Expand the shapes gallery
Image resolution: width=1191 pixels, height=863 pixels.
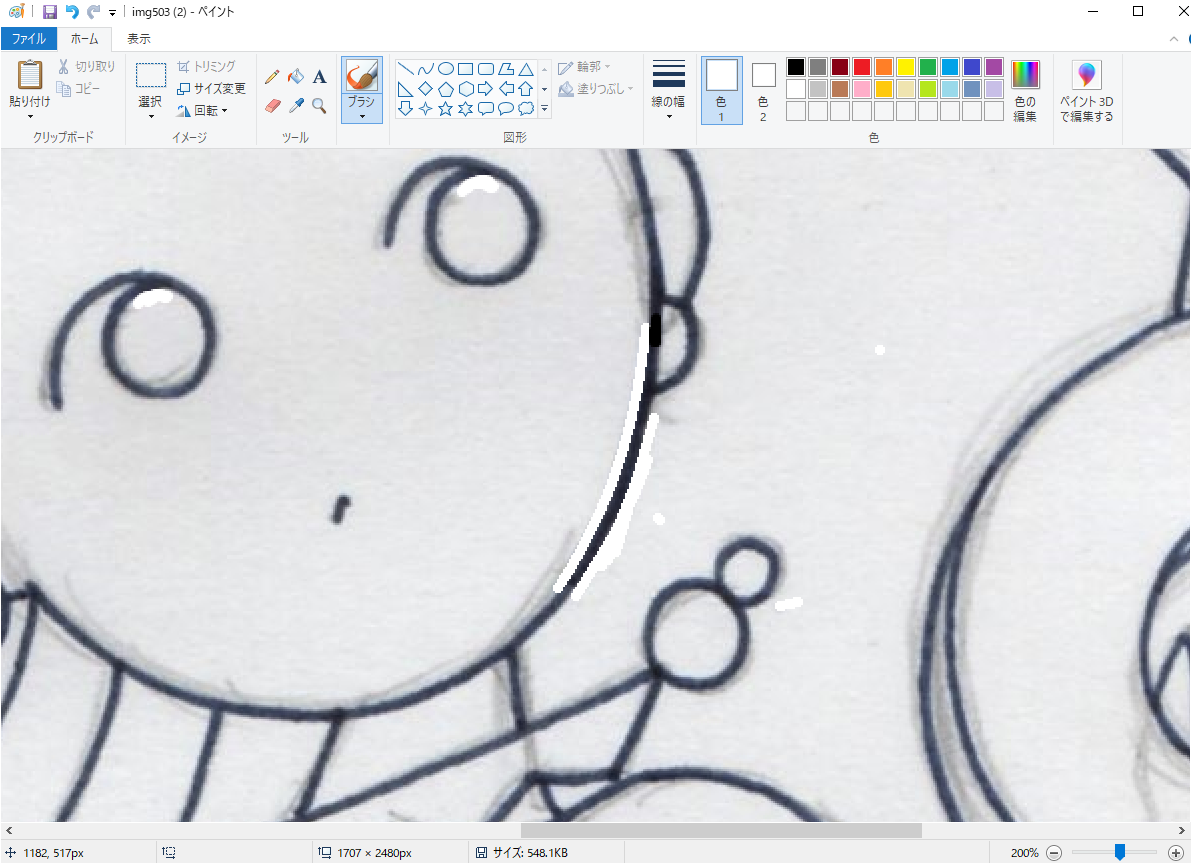point(545,109)
